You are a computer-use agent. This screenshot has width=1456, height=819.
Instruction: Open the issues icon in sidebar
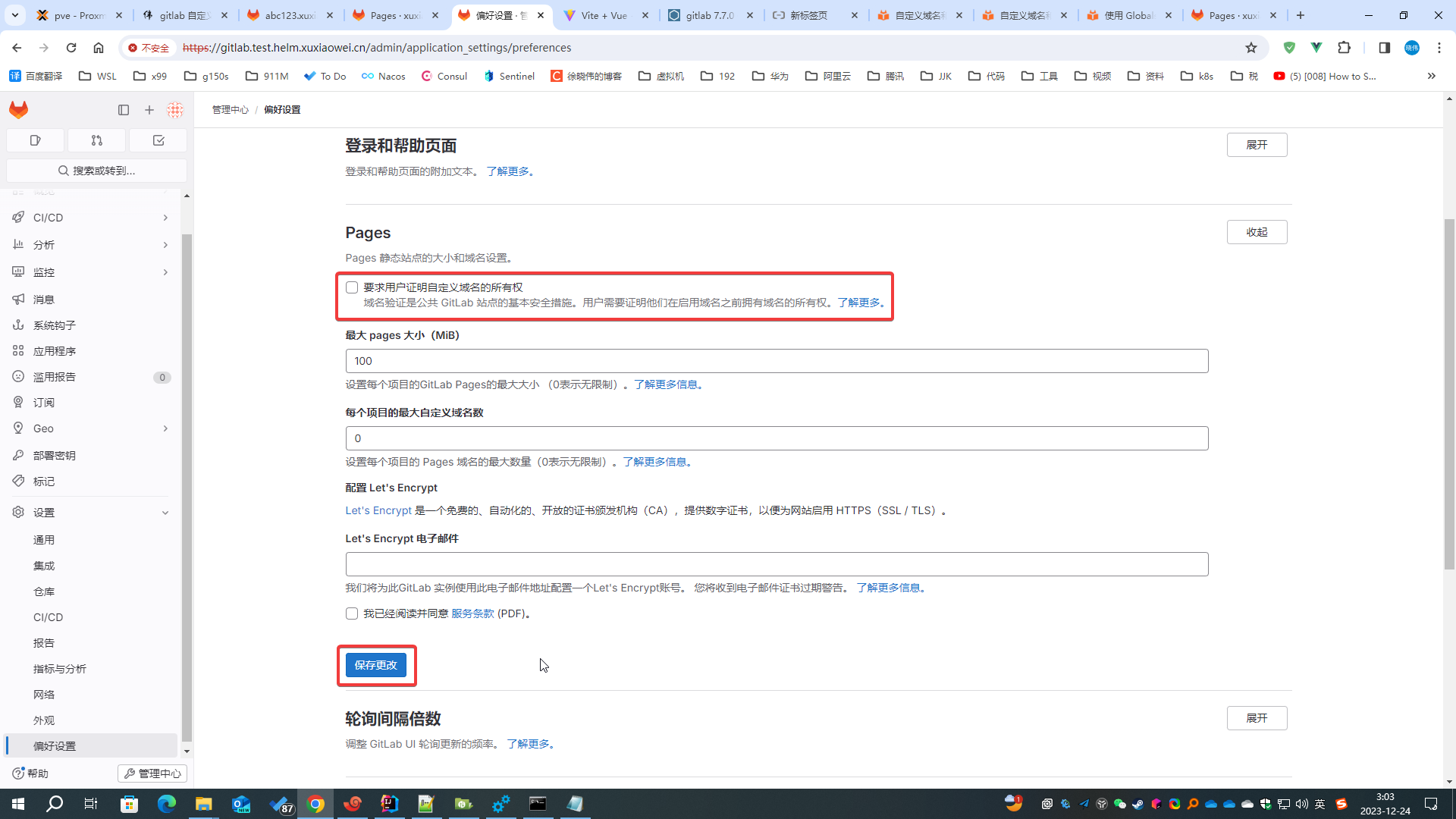pos(35,140)
